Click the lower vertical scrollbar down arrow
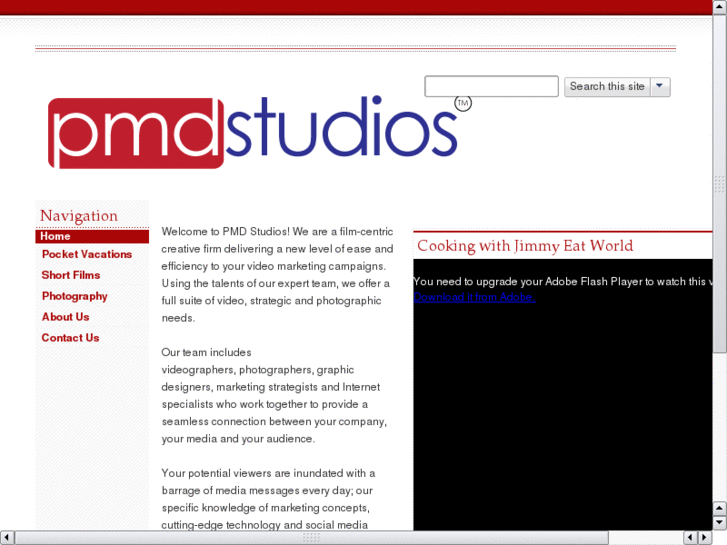Viewport: 727px width, 545px height. click(720, 523)
